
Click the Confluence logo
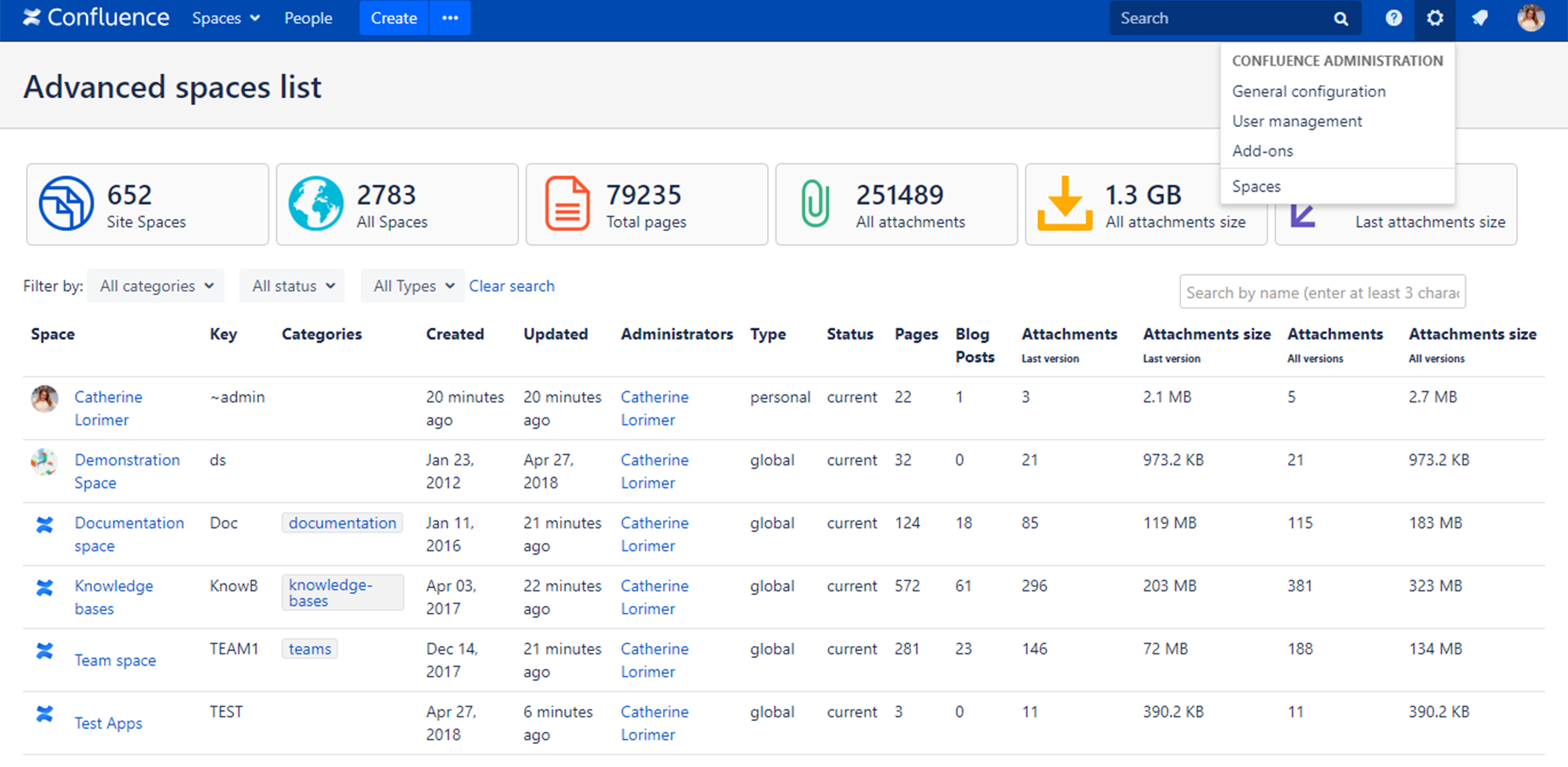pyautogui.click(x=95, y=18)
